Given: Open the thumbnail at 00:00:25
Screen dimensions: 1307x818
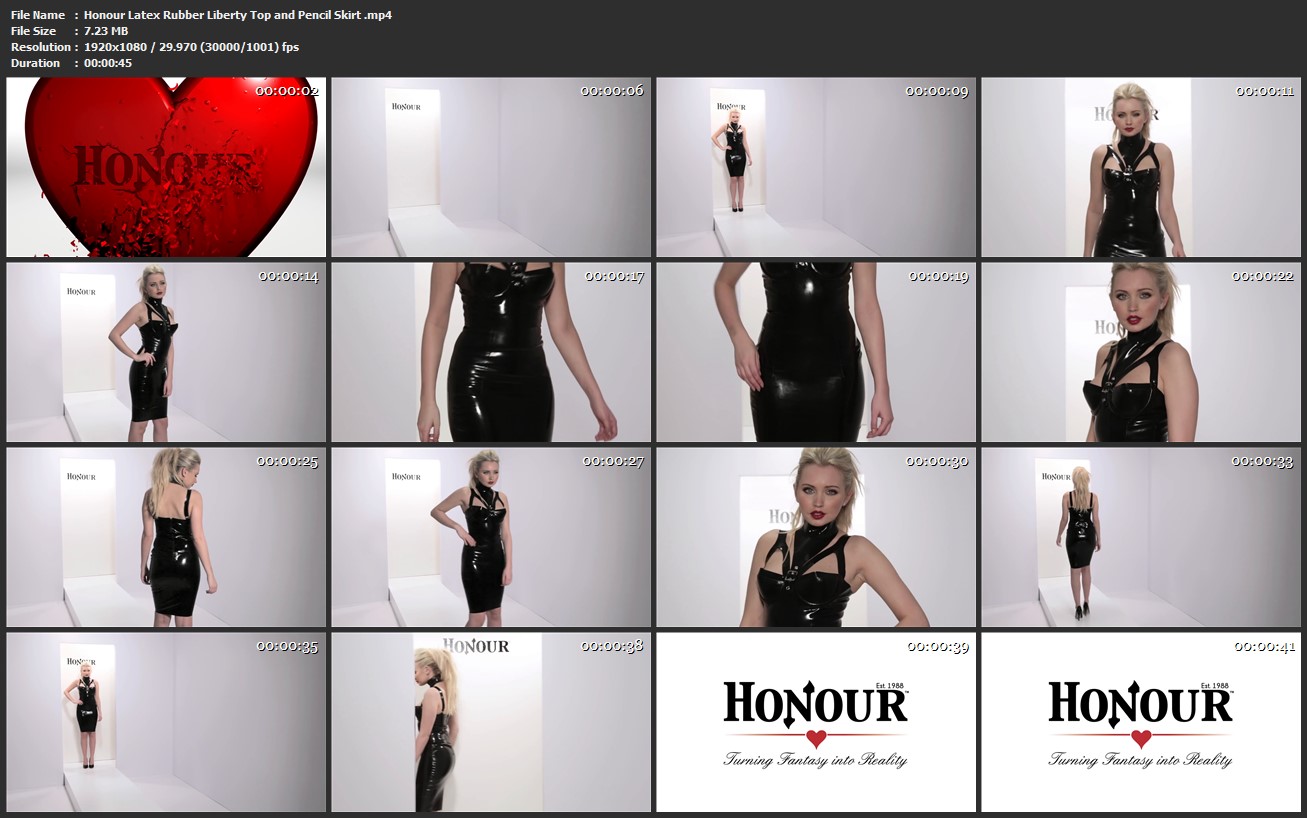Looking at the screenshot, I should pos(166,537).
